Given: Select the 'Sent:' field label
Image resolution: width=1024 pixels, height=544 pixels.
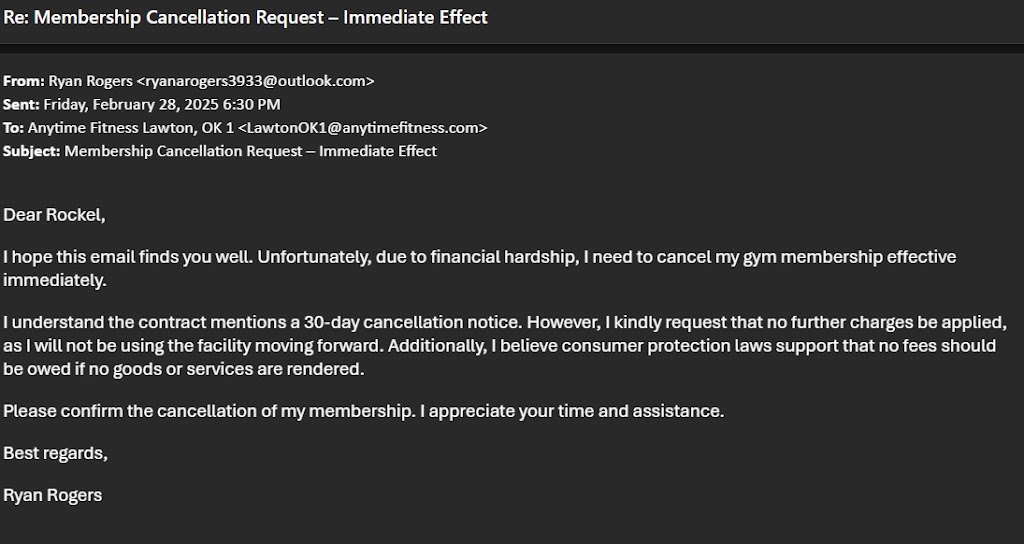Looking at the screenshot, I should [21, 104].
